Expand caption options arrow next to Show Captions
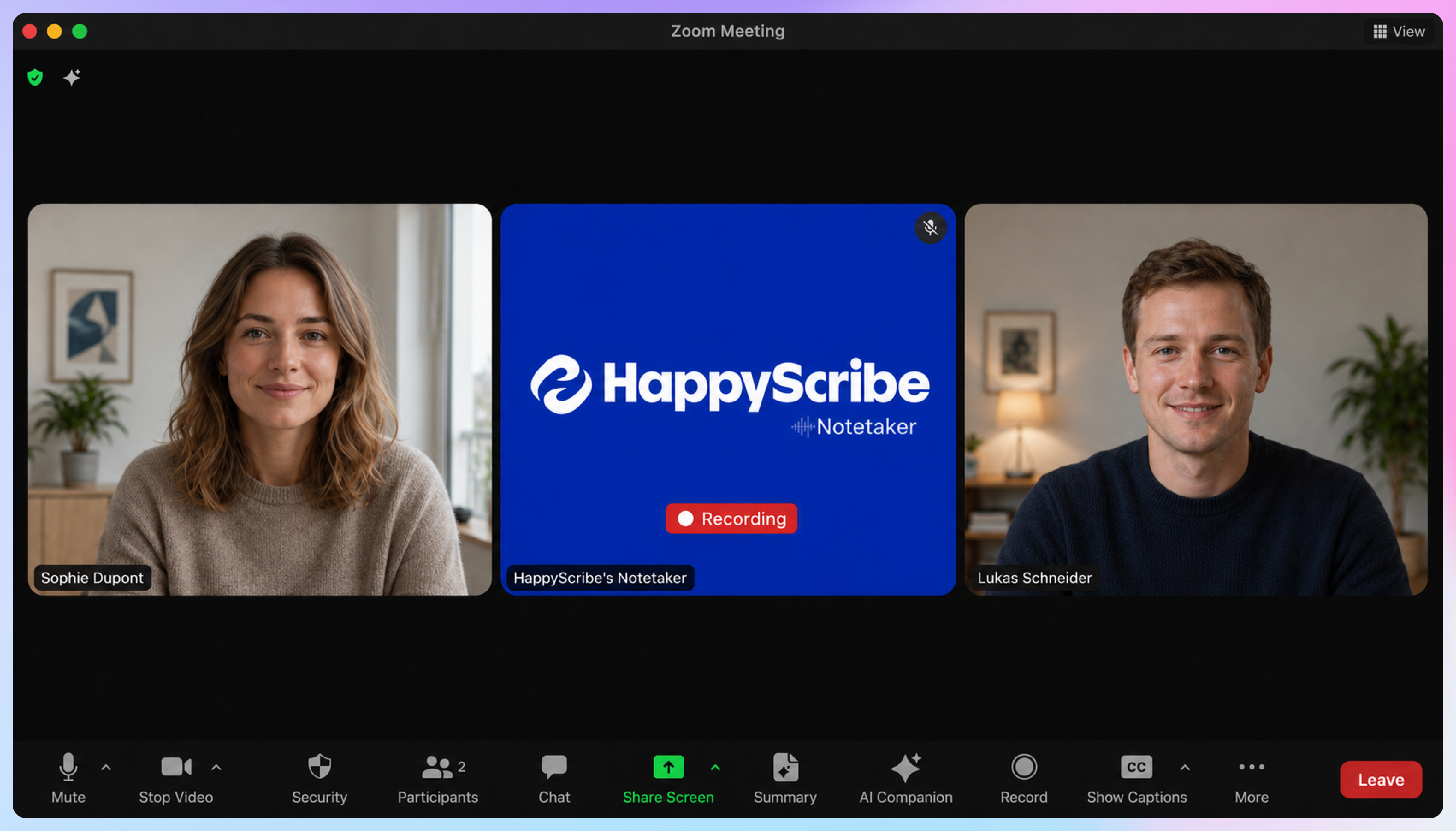The height and width of the screenshot is (831, 1456). click(1184, 768)
